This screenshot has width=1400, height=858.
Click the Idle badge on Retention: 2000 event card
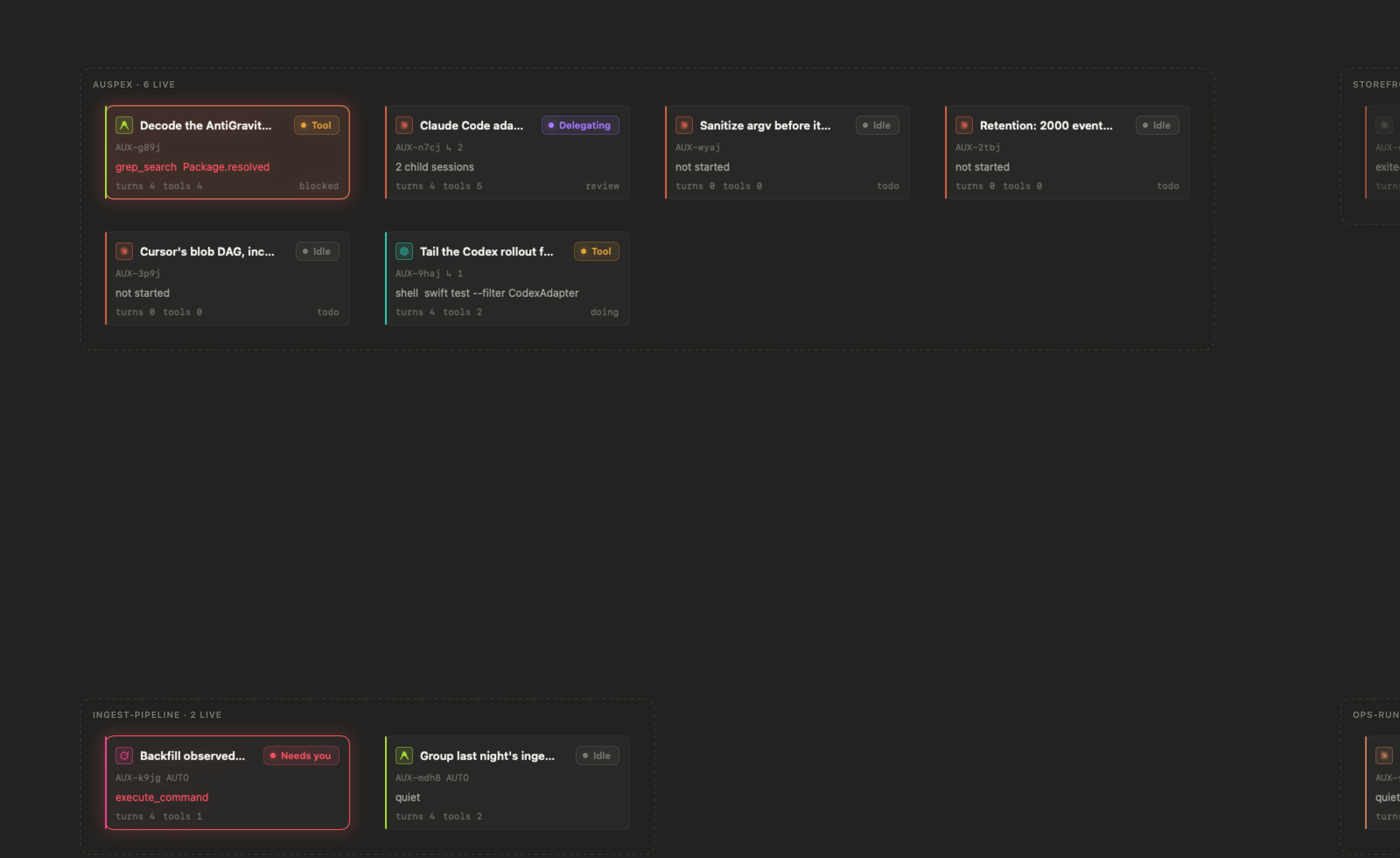click(1157, 125)
